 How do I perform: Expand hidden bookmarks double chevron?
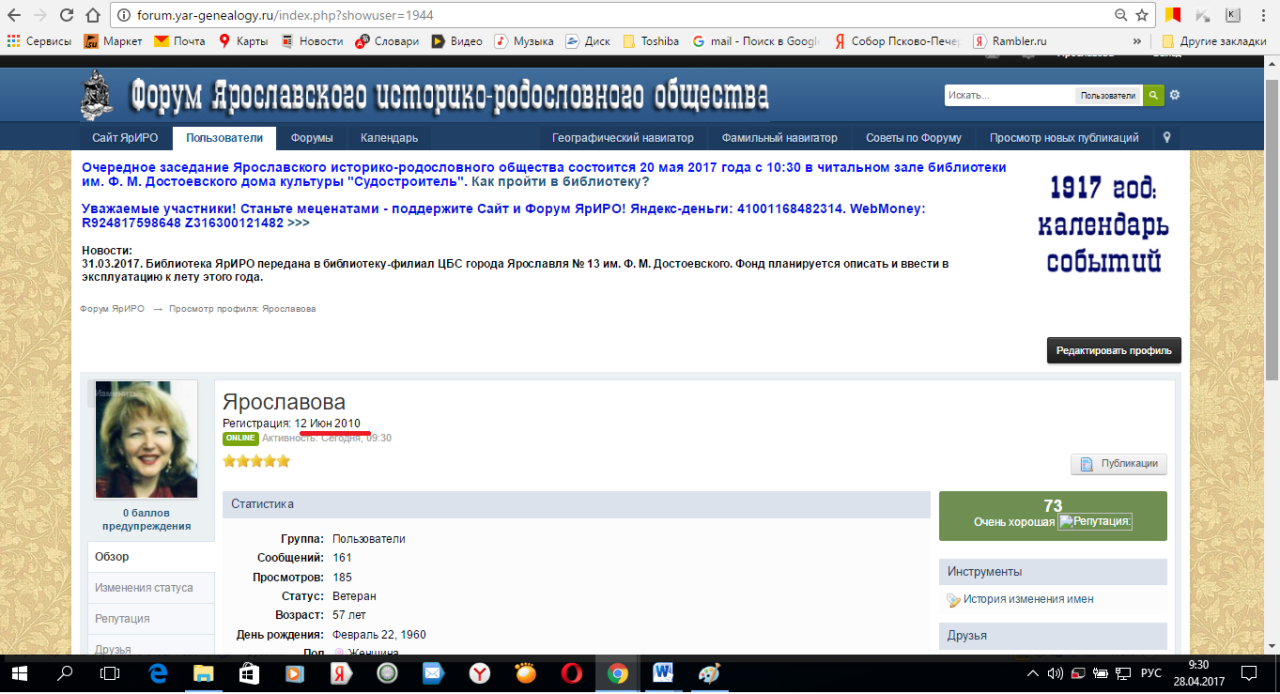1137,41
